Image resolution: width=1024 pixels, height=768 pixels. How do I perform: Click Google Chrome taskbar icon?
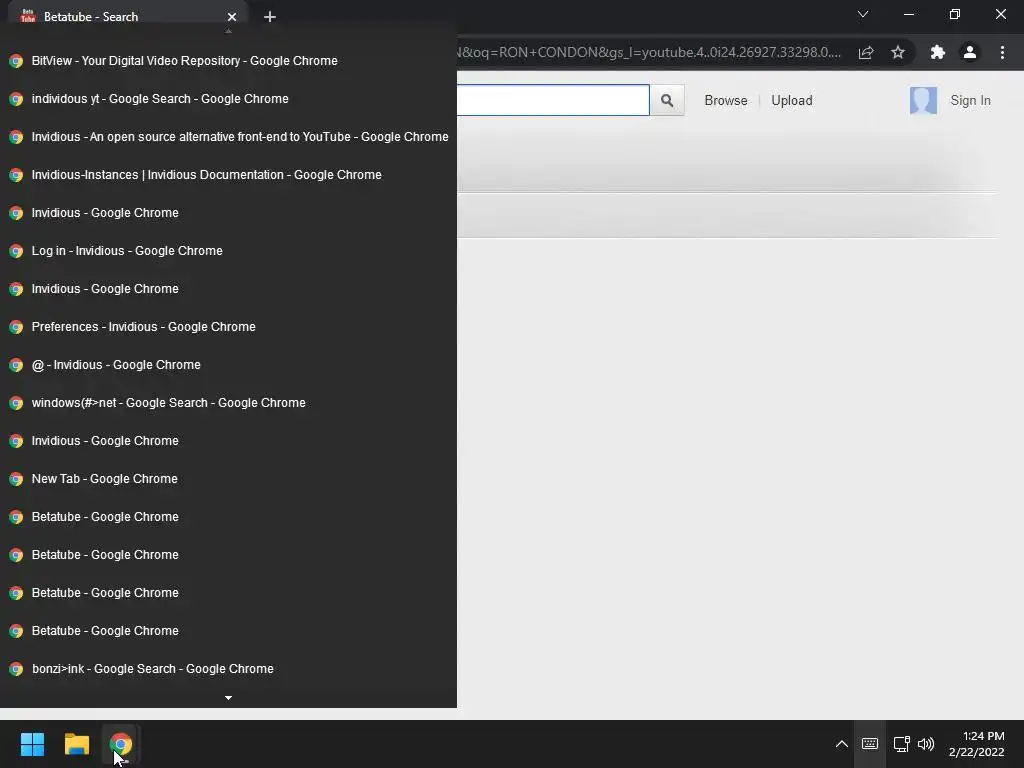click(121, 744)
